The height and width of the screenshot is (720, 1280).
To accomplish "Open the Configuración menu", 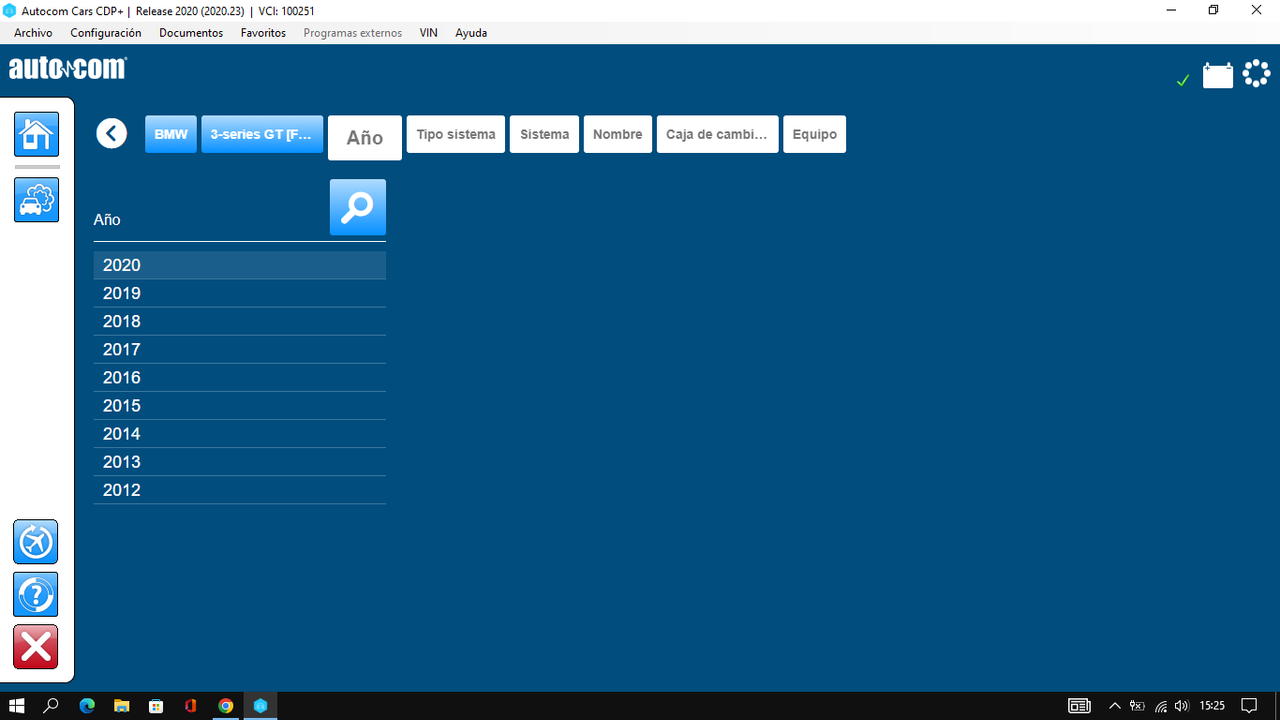I will (106, 33).
